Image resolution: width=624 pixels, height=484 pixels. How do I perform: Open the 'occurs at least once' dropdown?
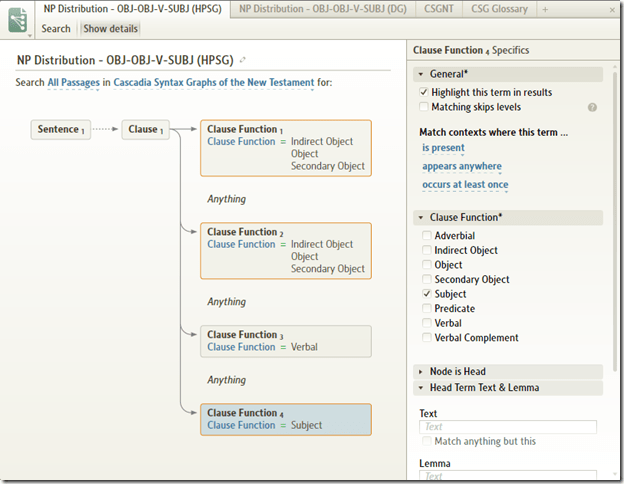465,184
